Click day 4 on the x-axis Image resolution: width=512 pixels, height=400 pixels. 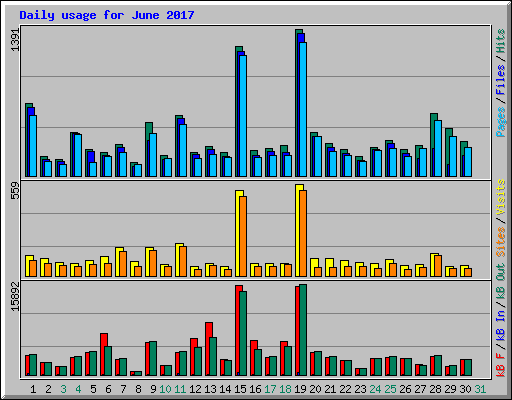[78, 389]
